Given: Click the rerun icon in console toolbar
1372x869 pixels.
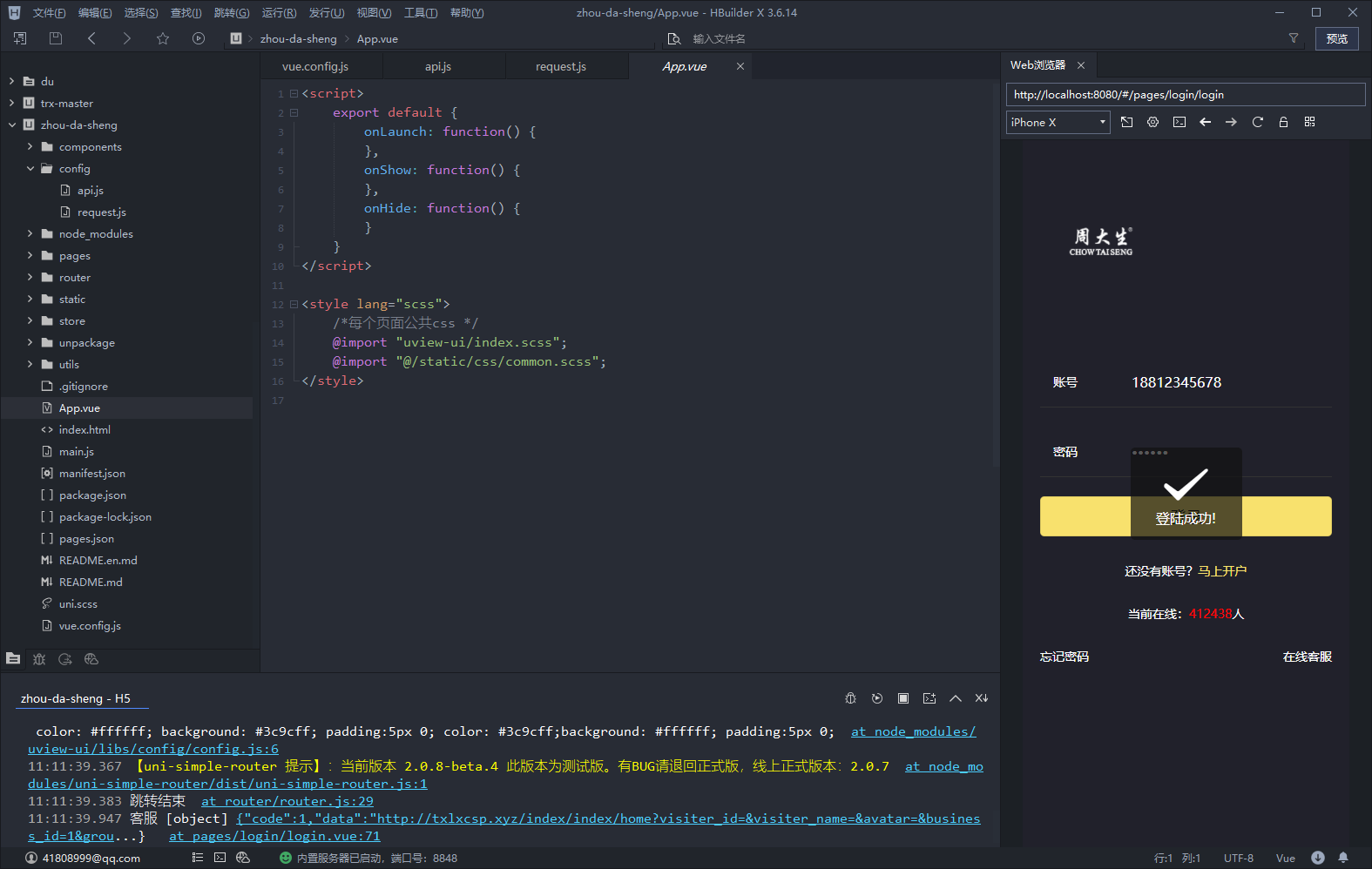Looking at the screenshot, I should tap(877, 698).
